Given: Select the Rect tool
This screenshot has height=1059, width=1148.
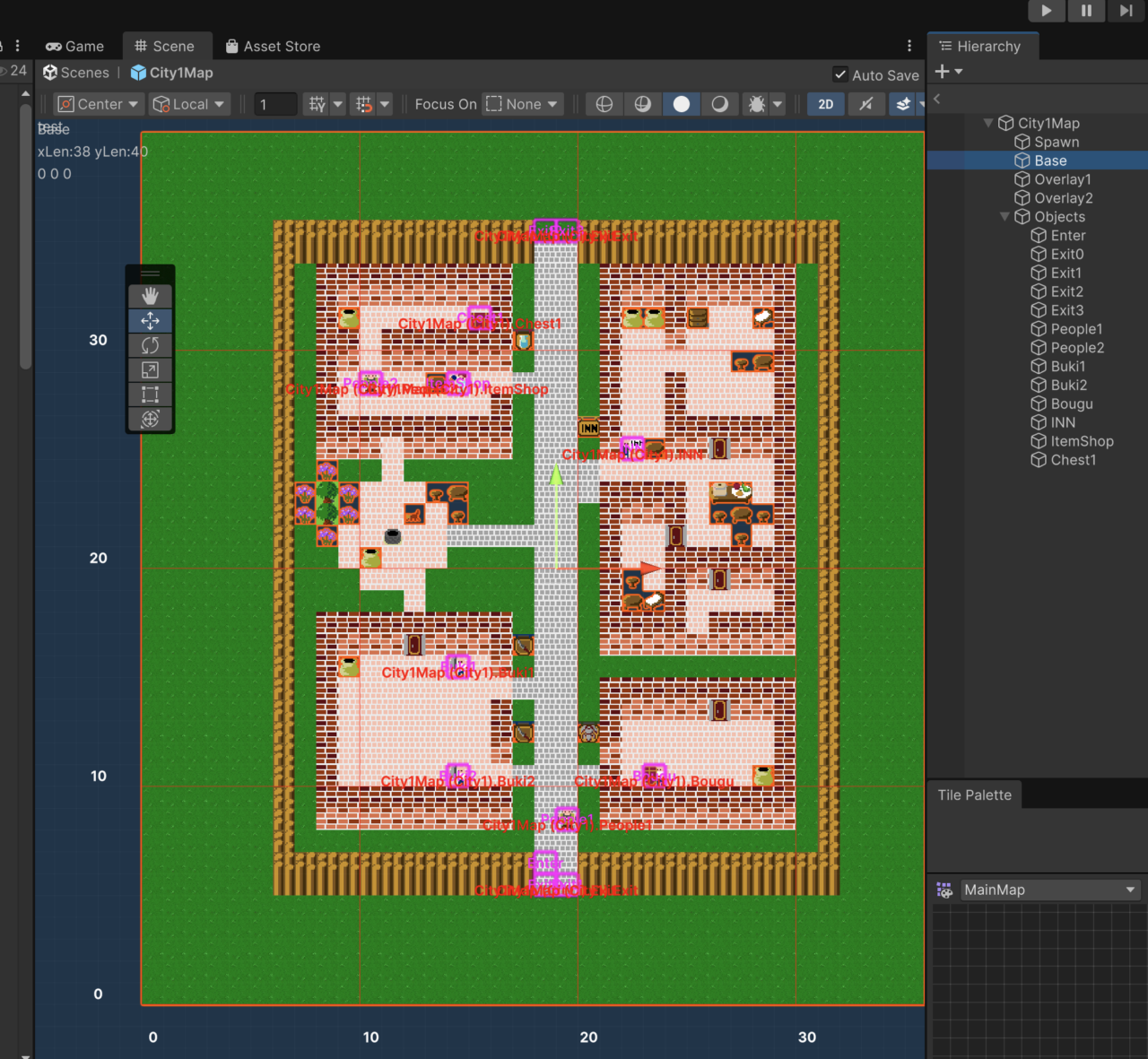Looking at the screenshot, I should pos(150,395).
